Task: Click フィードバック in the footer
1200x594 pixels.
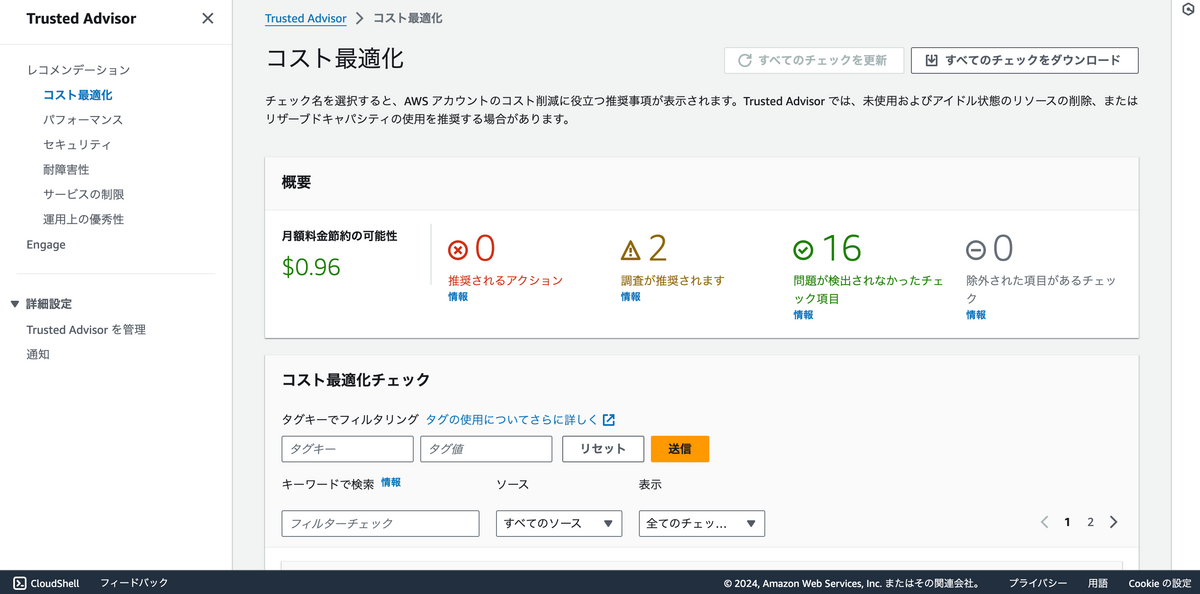Action: [134, 583]
